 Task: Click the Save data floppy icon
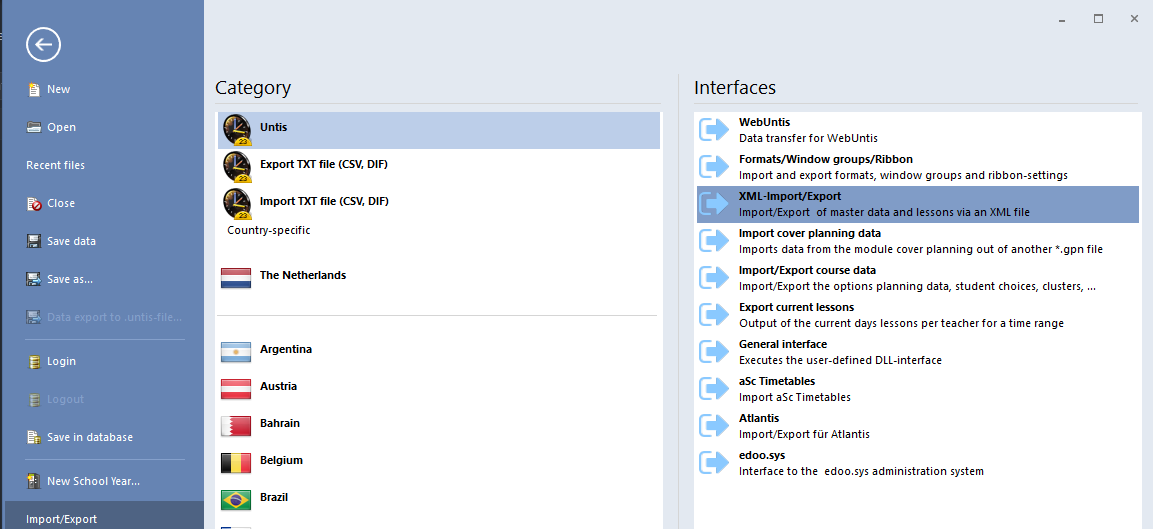click(x=34, y=241)
